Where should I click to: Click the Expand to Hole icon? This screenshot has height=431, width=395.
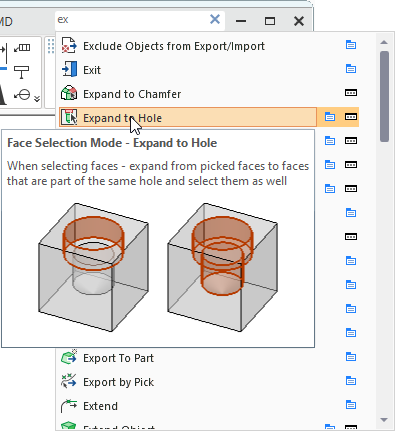click(x=69, y=117)
